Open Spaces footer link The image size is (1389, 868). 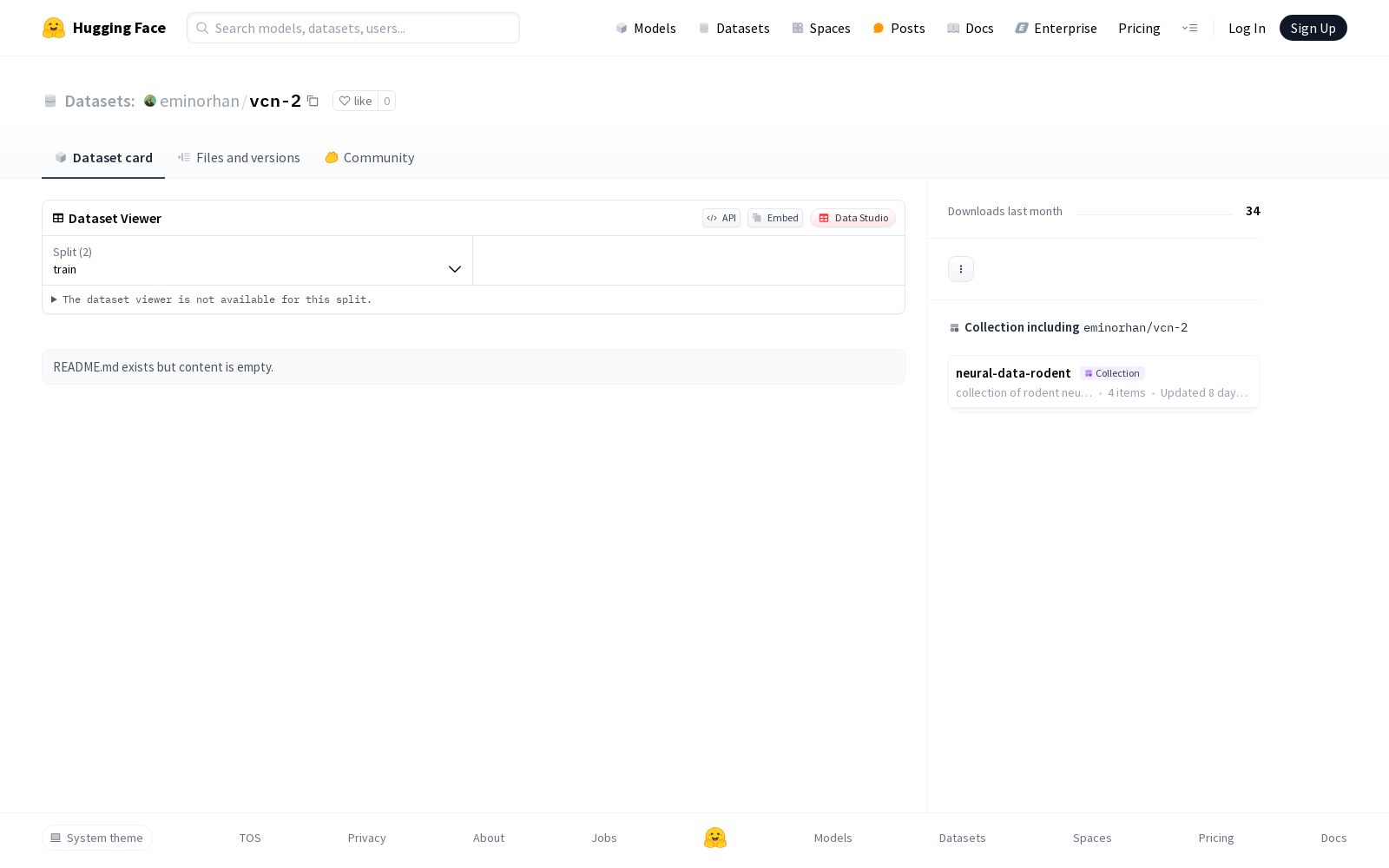tap(1092, 838)
